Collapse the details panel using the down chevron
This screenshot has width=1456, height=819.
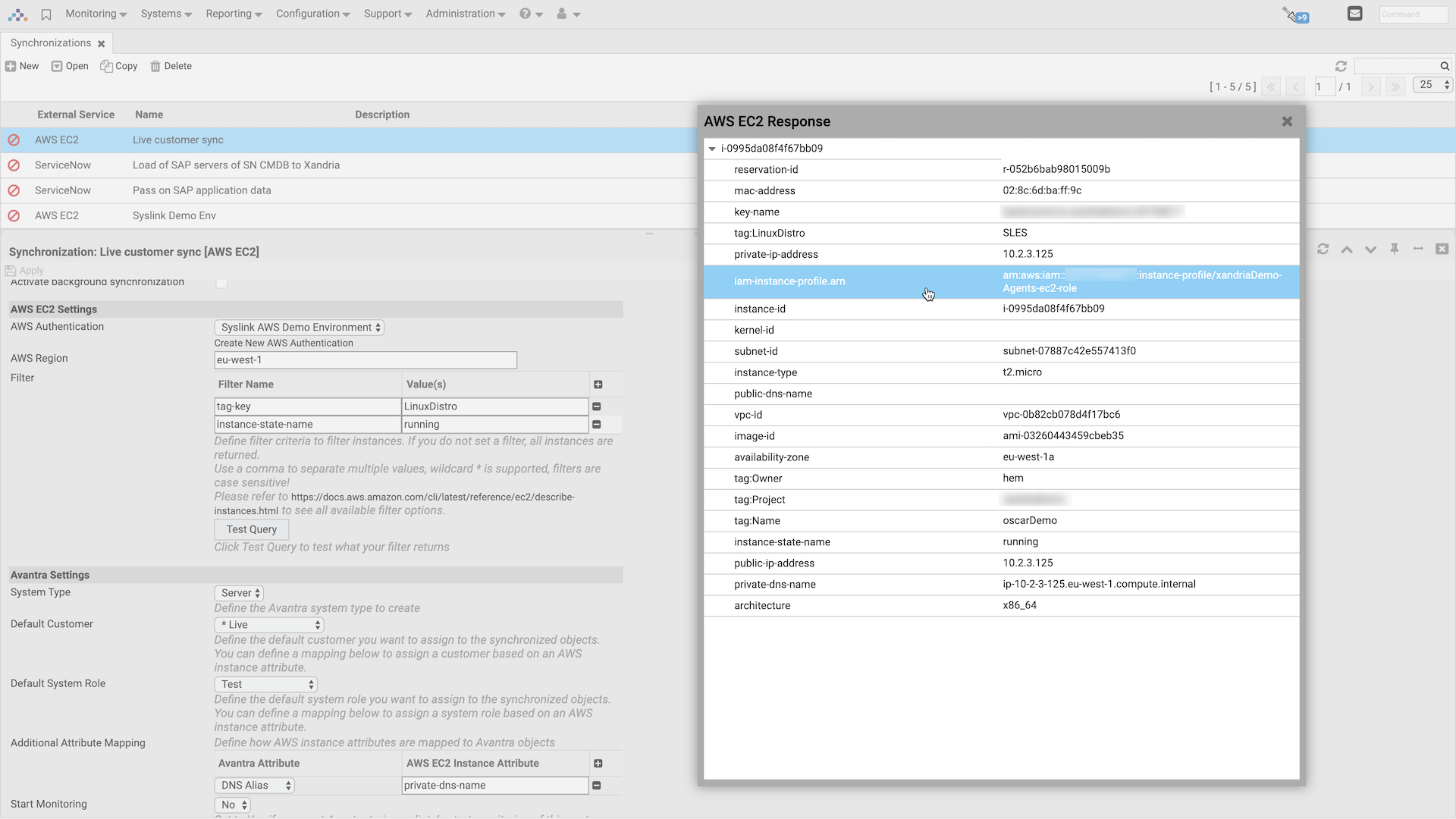1370,249
